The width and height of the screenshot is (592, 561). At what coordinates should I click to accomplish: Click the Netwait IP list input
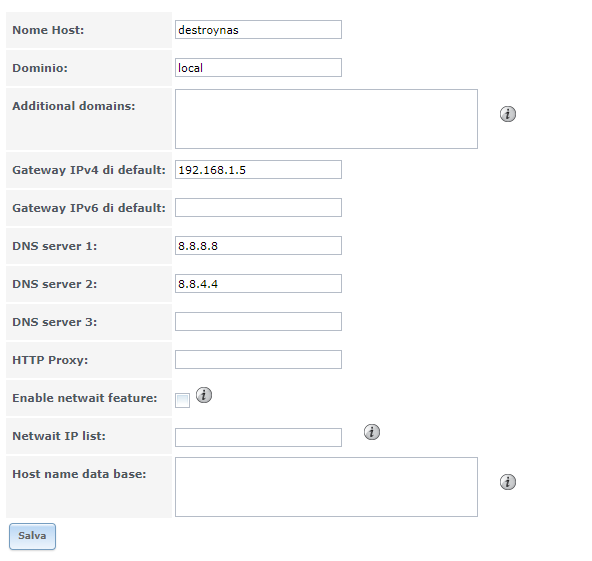(x=258, y=437)
